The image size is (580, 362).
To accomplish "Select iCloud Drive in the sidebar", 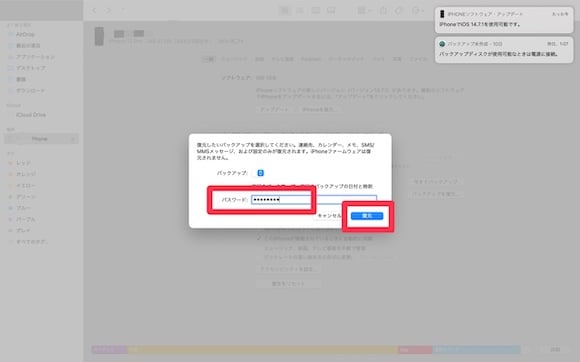I will click(x=31, y=115).
